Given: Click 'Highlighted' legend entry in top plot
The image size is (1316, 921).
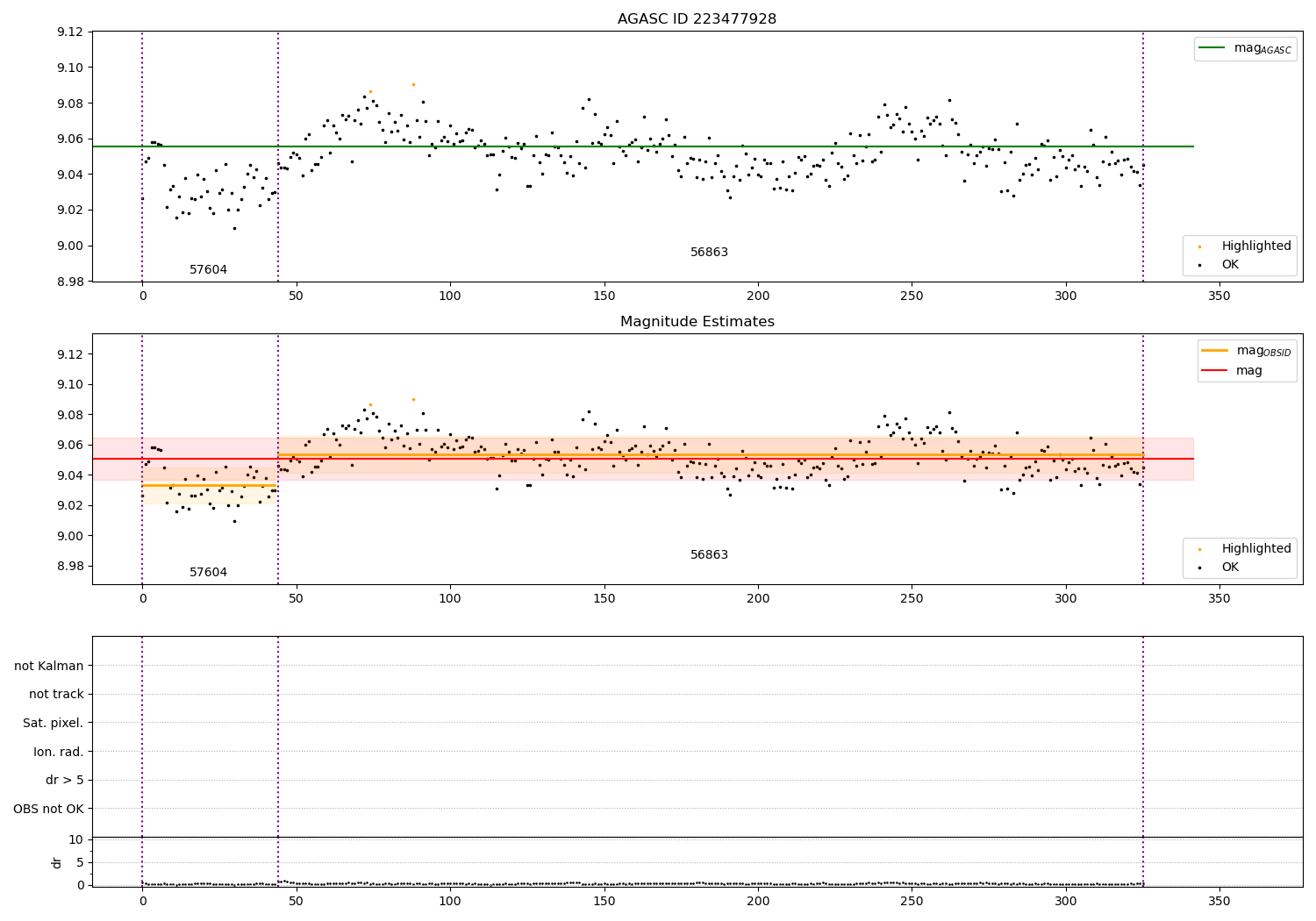Looking at the screenshot, I should [x=1245, y=246].
